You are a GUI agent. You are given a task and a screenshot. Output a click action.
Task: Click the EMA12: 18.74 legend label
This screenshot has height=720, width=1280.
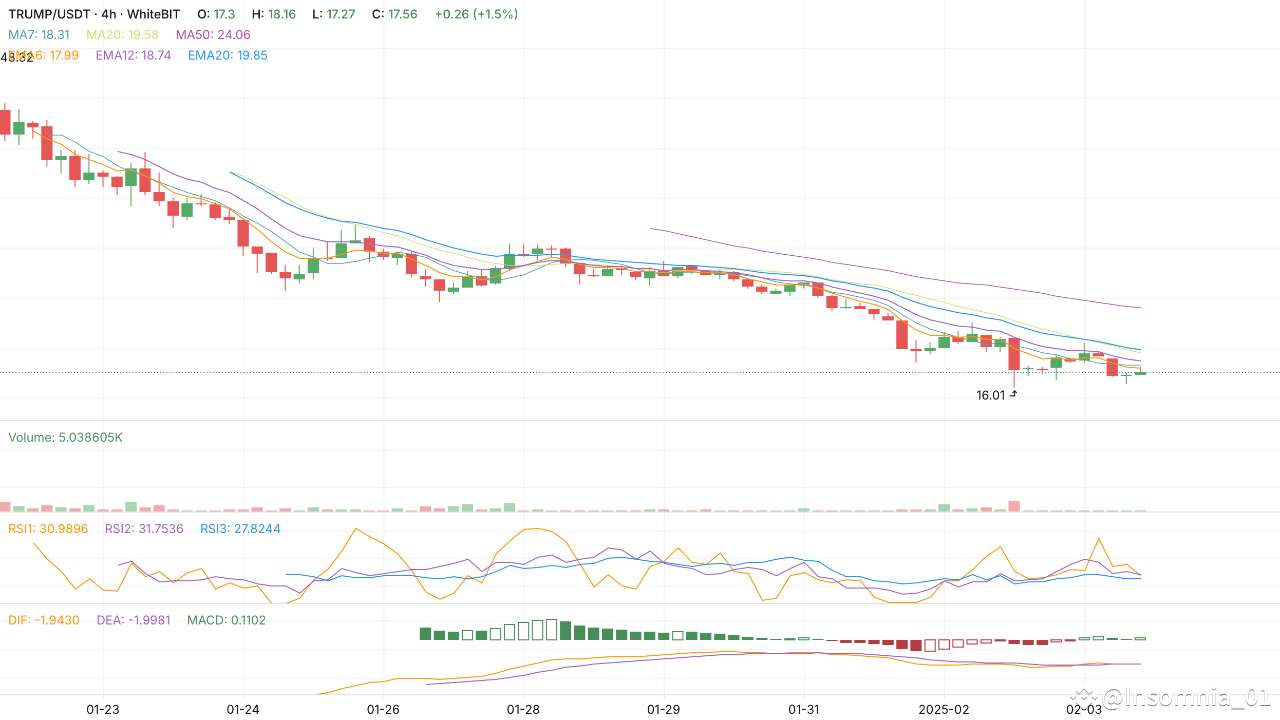133,55
